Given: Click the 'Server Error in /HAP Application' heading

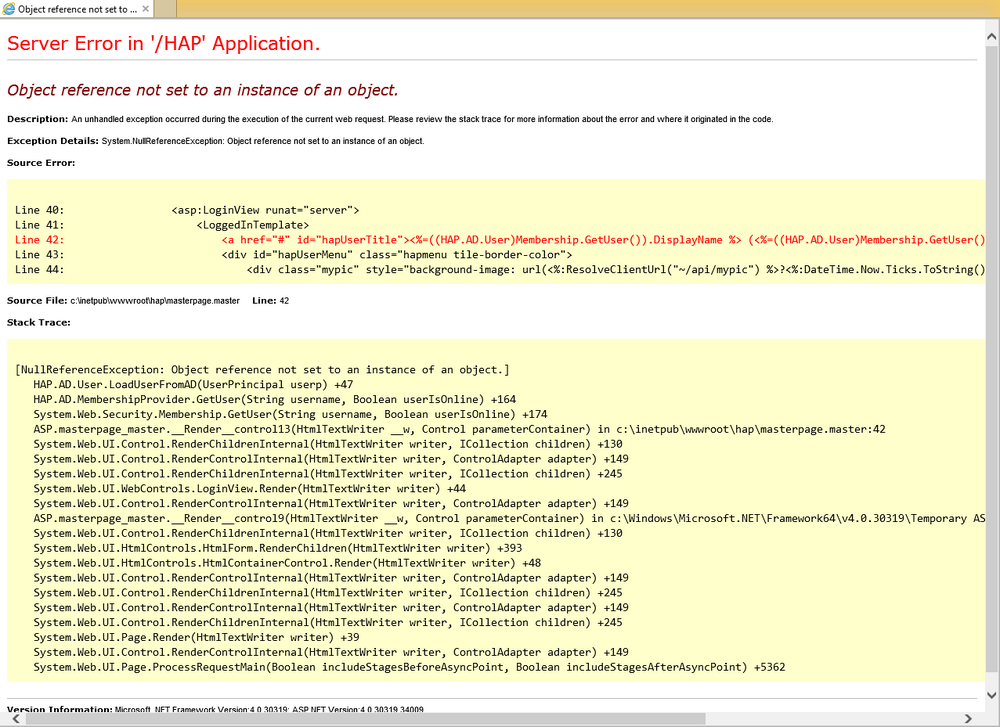Looking at the screenshot, I should tap(163, 43).
